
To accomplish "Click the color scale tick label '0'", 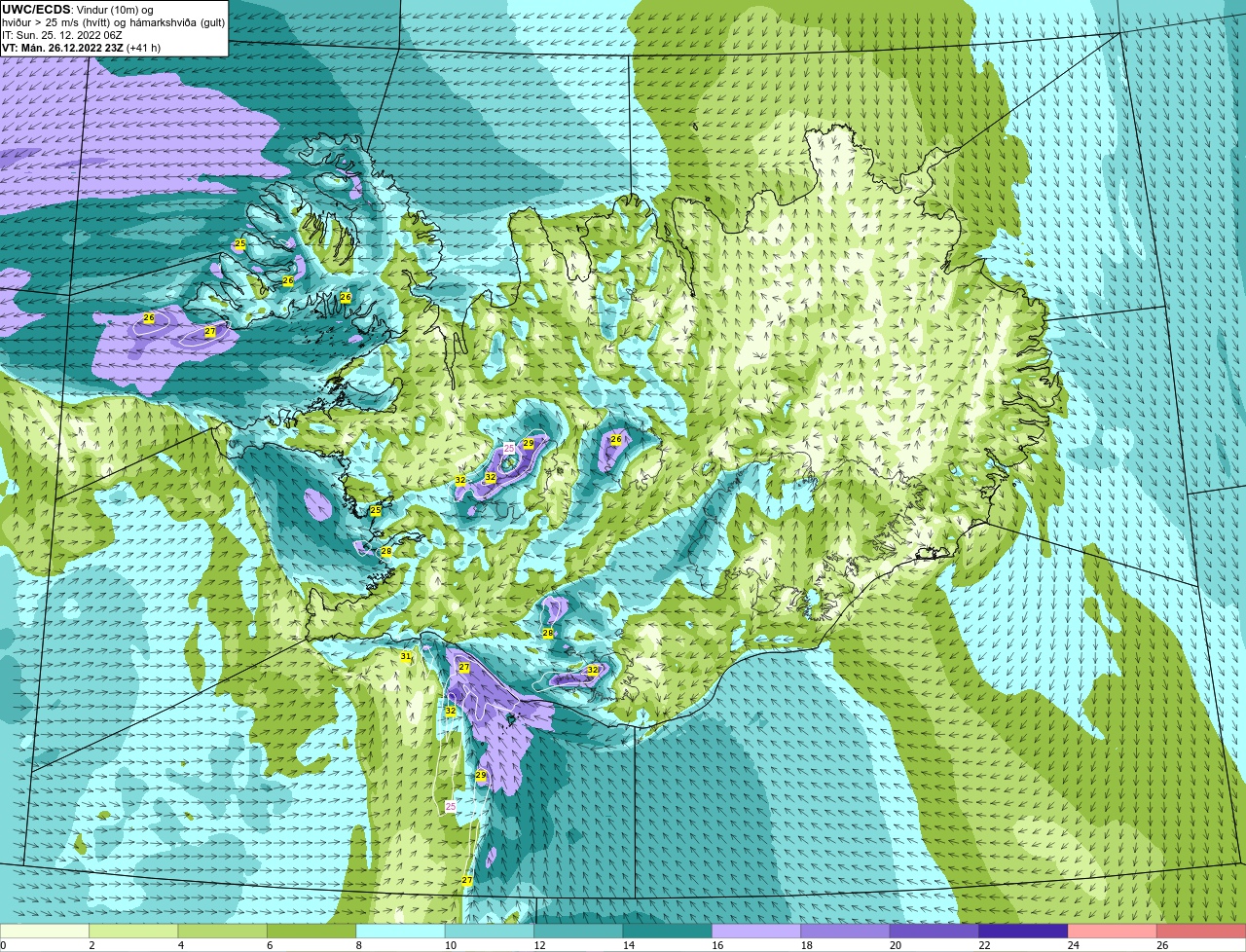I will [x=3, y=945].
